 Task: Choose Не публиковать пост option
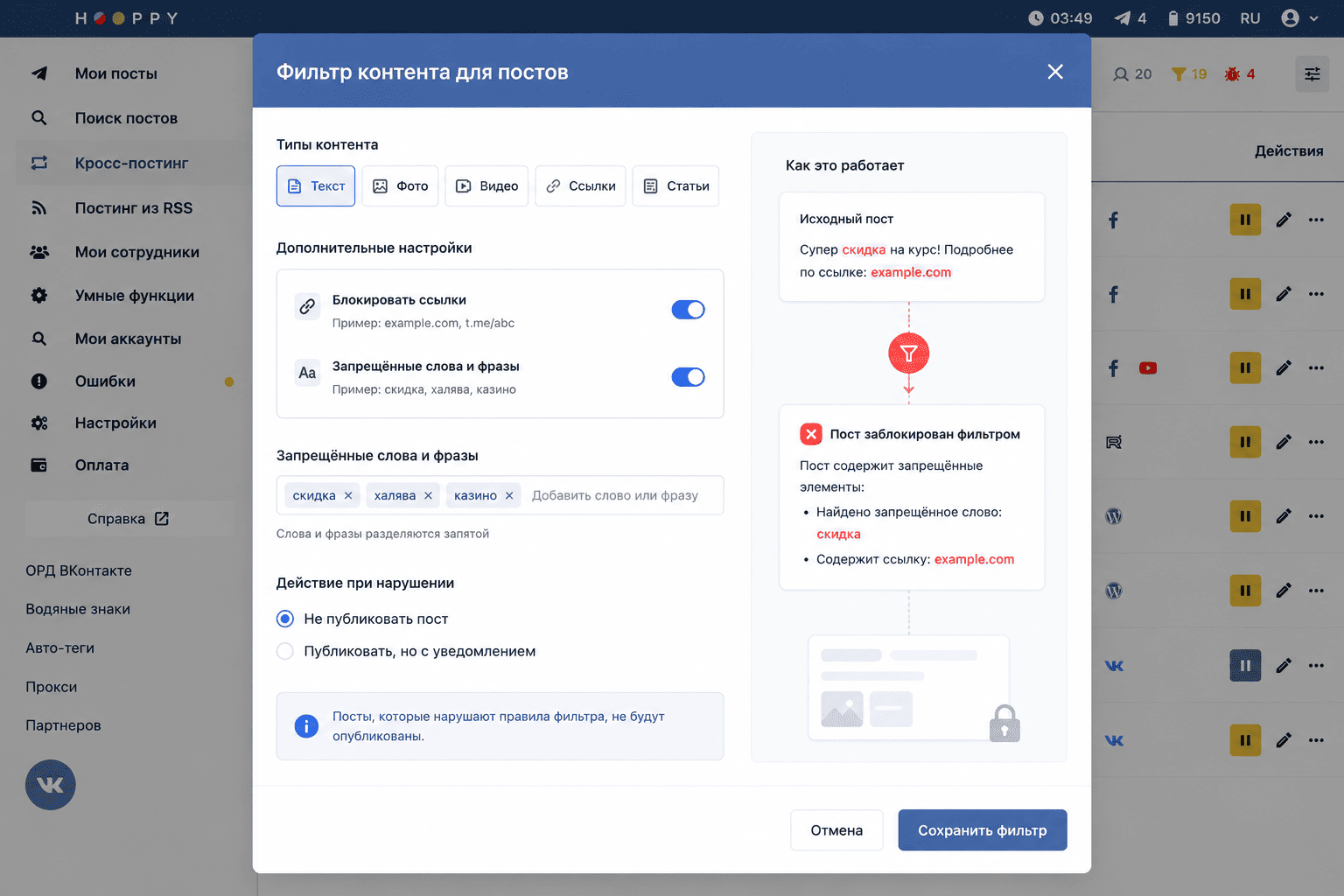(285, 619)
